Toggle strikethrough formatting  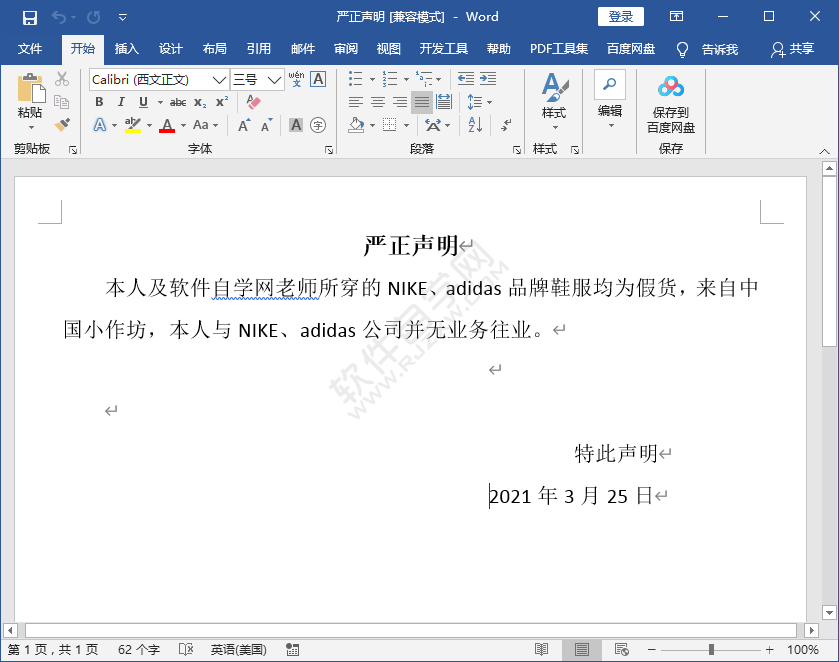178,102
